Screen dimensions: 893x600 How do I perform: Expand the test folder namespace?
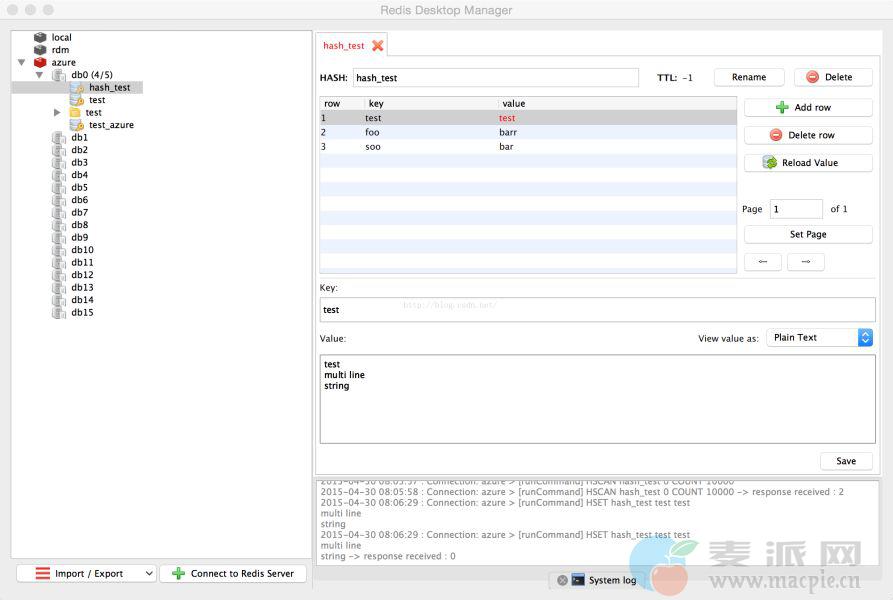58,113
